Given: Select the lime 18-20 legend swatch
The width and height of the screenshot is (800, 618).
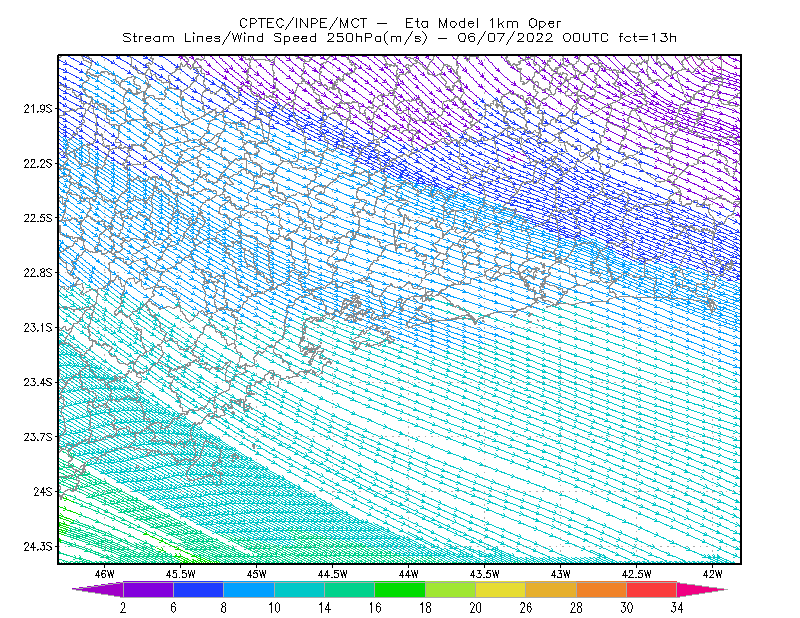Looking at the screenshot, I should click(x=451, y=589).
